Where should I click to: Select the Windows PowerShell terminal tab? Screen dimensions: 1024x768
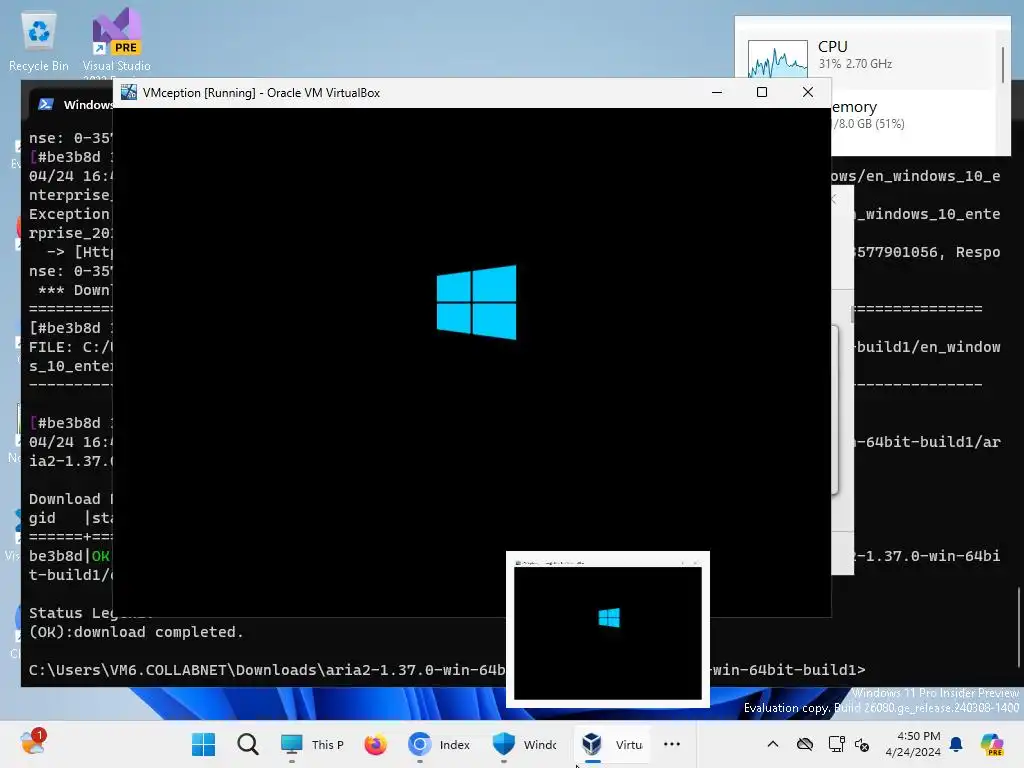[74, 104]
